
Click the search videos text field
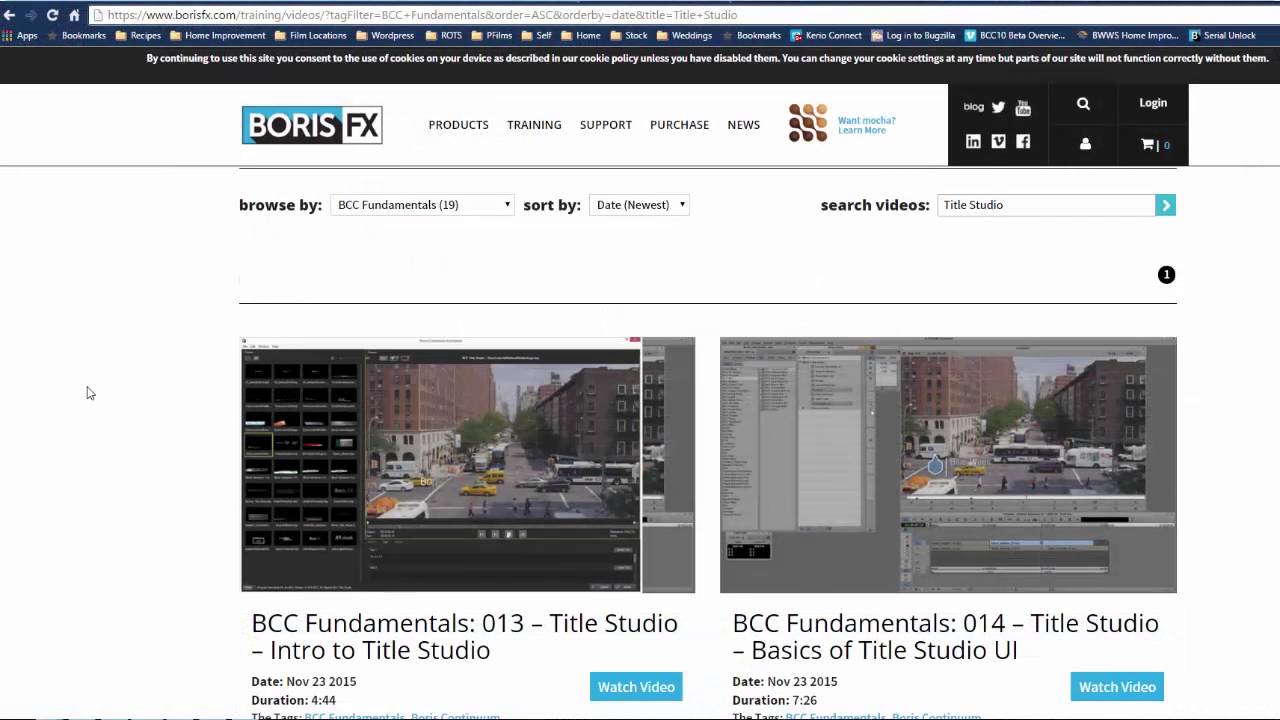pyautogui.click(x=1046, y=205)
